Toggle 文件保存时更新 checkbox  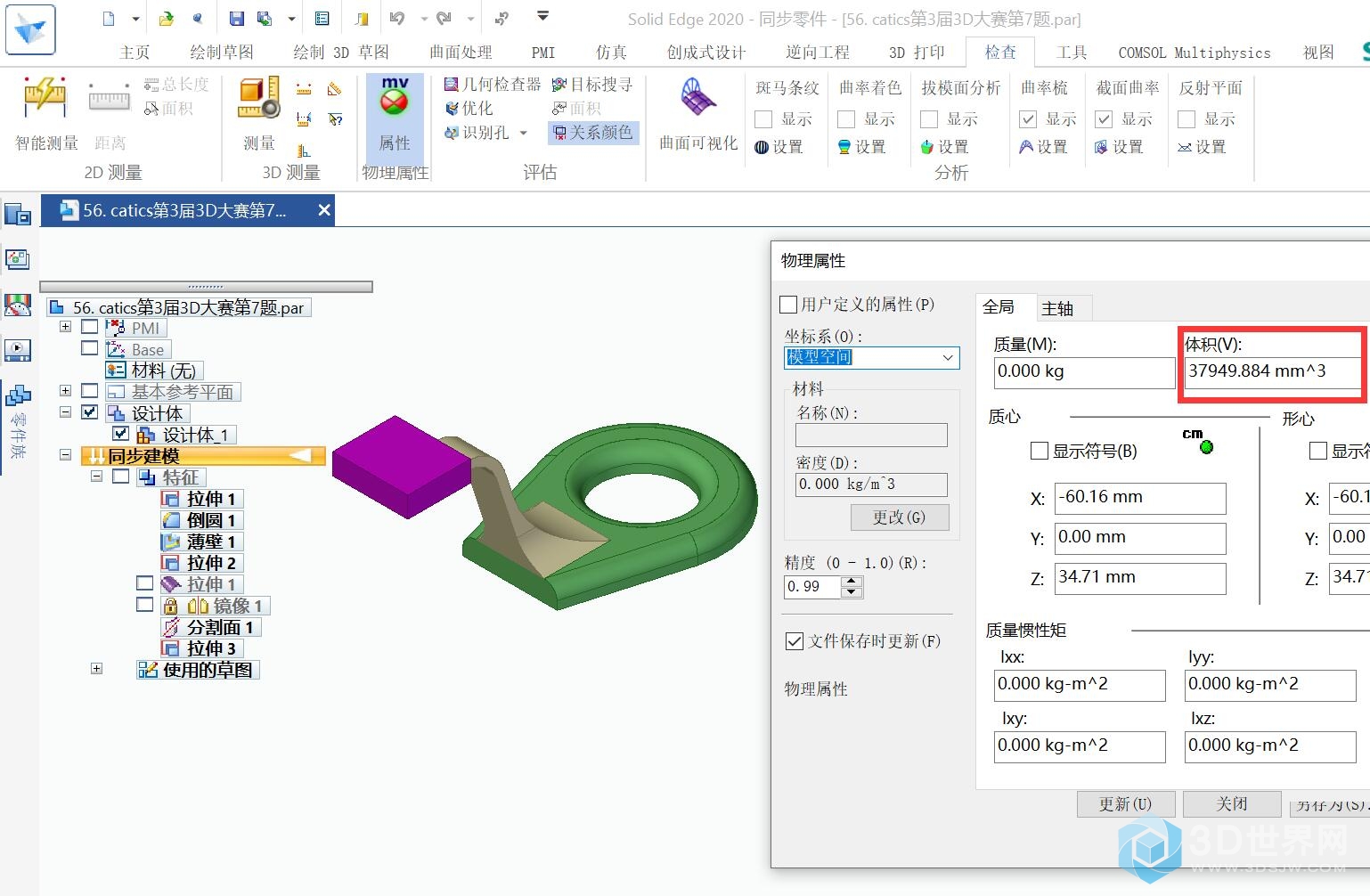point(795,641)
